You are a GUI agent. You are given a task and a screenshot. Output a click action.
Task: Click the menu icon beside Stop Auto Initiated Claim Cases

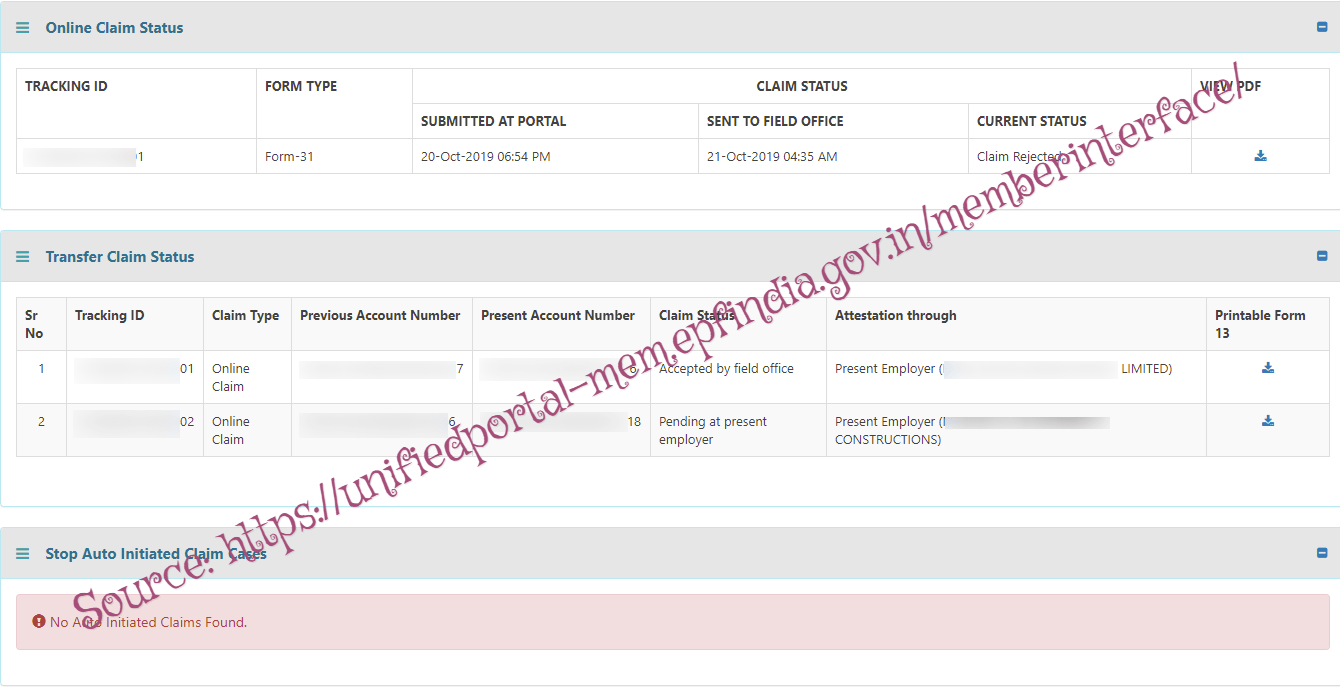(x=23, y=554)
